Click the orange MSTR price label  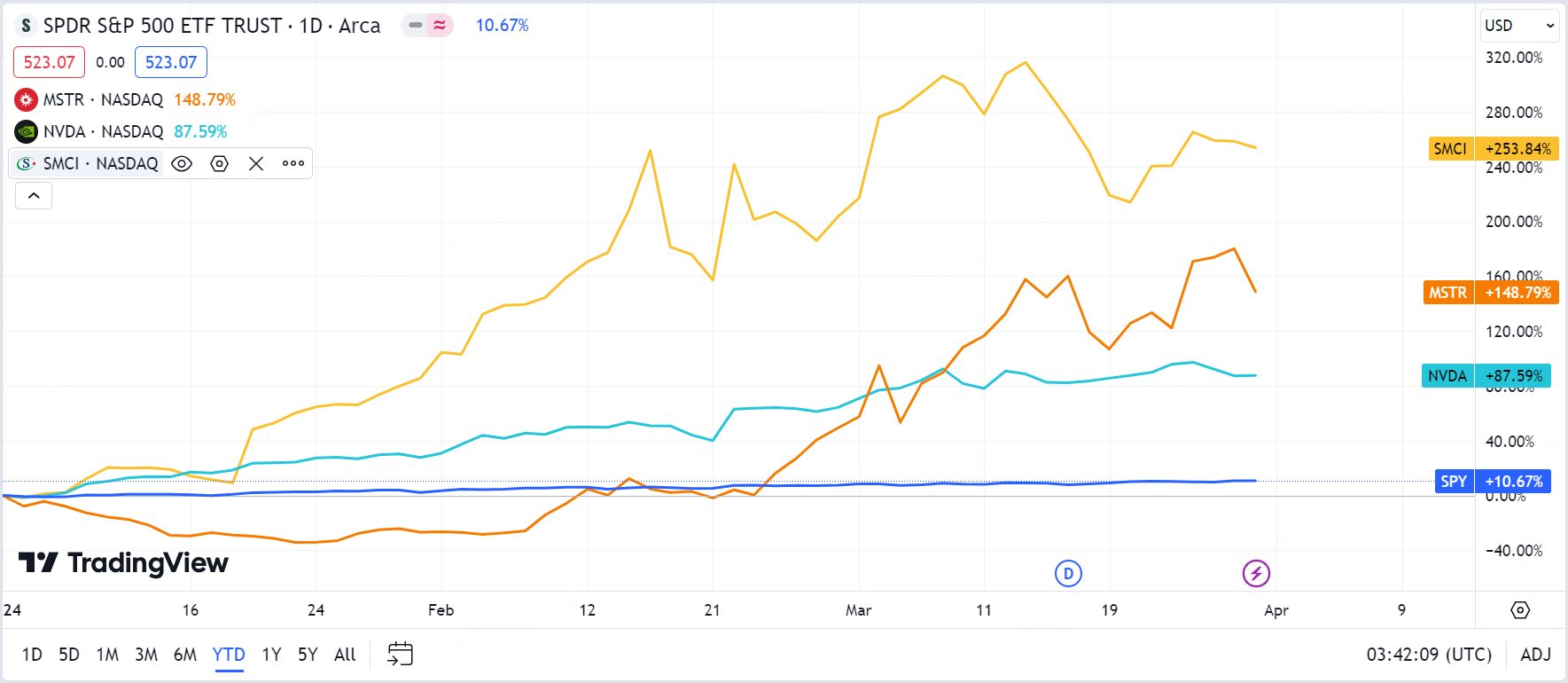[1490, 293]
